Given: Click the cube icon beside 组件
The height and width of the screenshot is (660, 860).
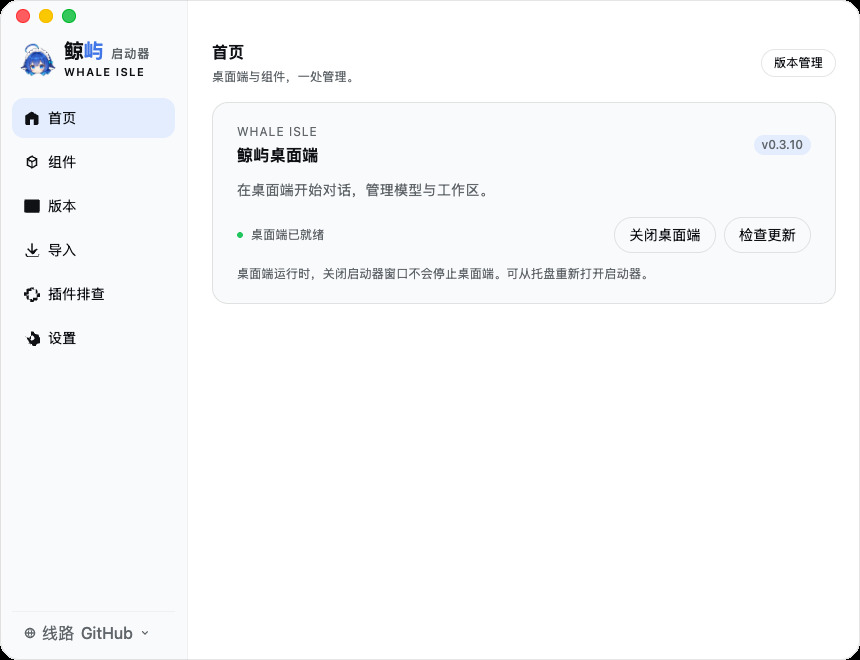Looking at the screenshot, I should coord(32,162).
